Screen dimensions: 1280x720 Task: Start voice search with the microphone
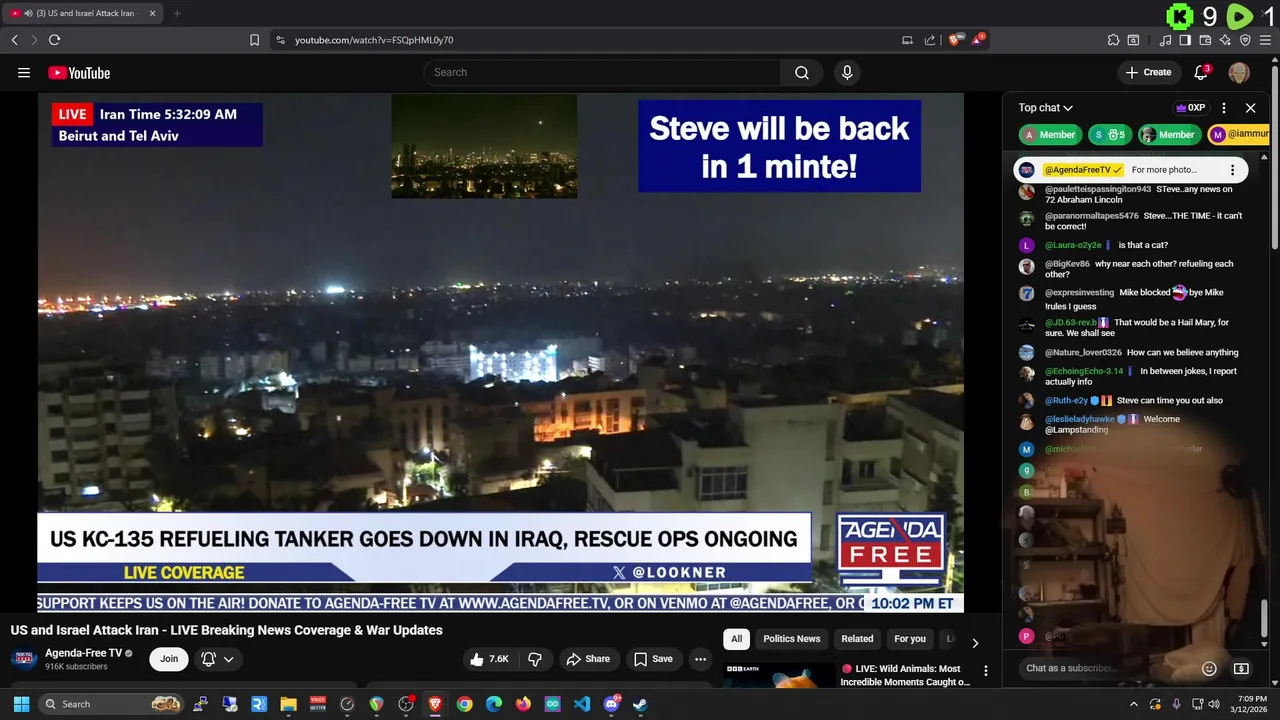(847, 72)
